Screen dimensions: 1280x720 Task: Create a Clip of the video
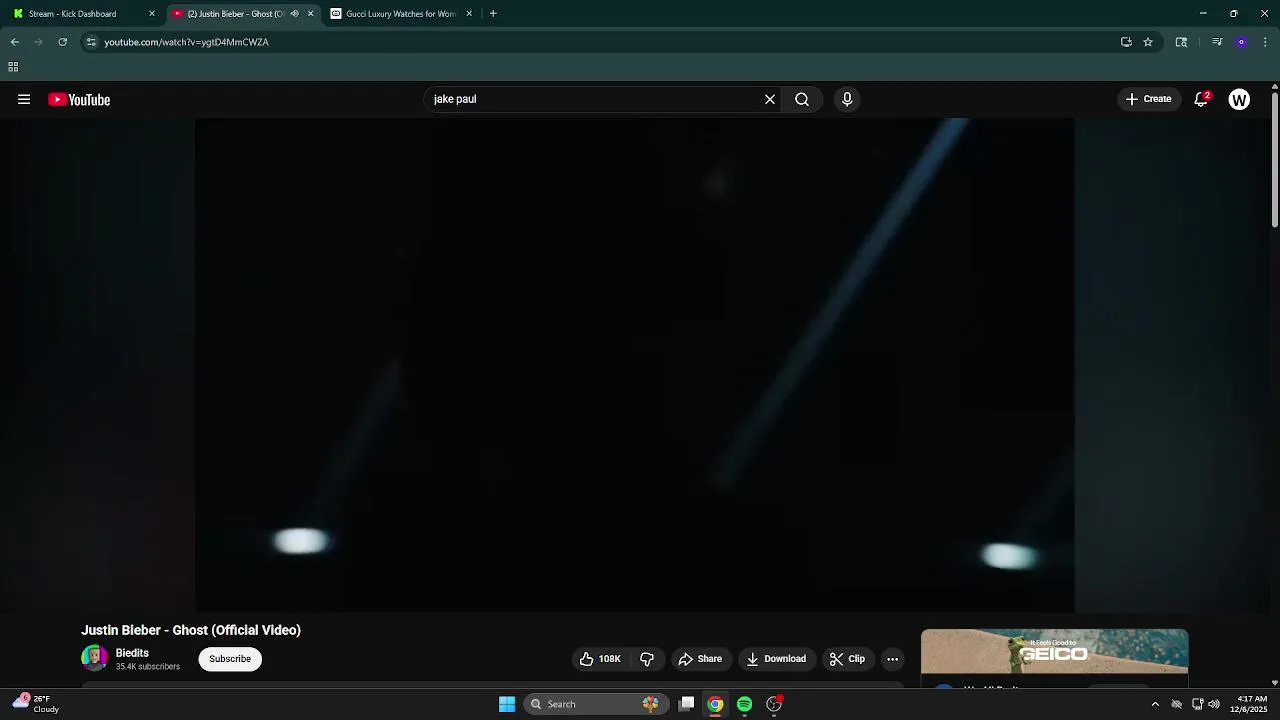(x=847, y=659)
